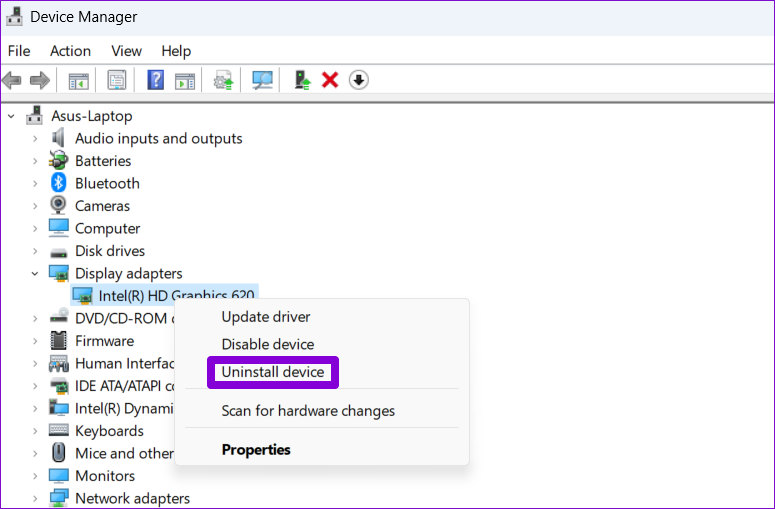Click the Enable device toolbar icon

pos(302,80)
